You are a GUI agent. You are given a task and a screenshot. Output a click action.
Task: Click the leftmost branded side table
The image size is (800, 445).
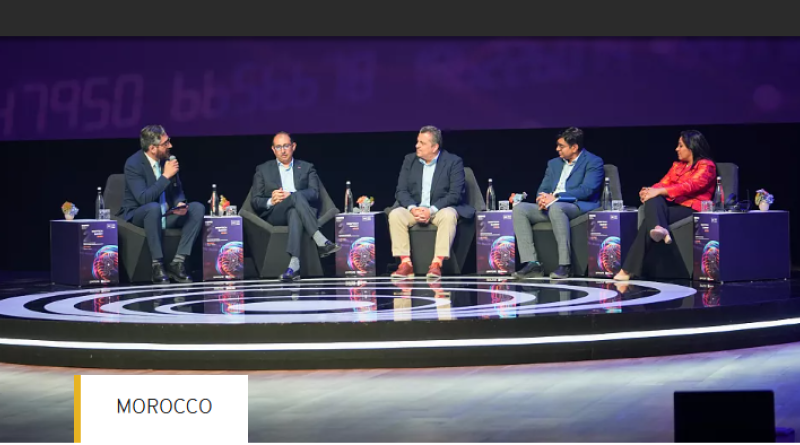84,252
